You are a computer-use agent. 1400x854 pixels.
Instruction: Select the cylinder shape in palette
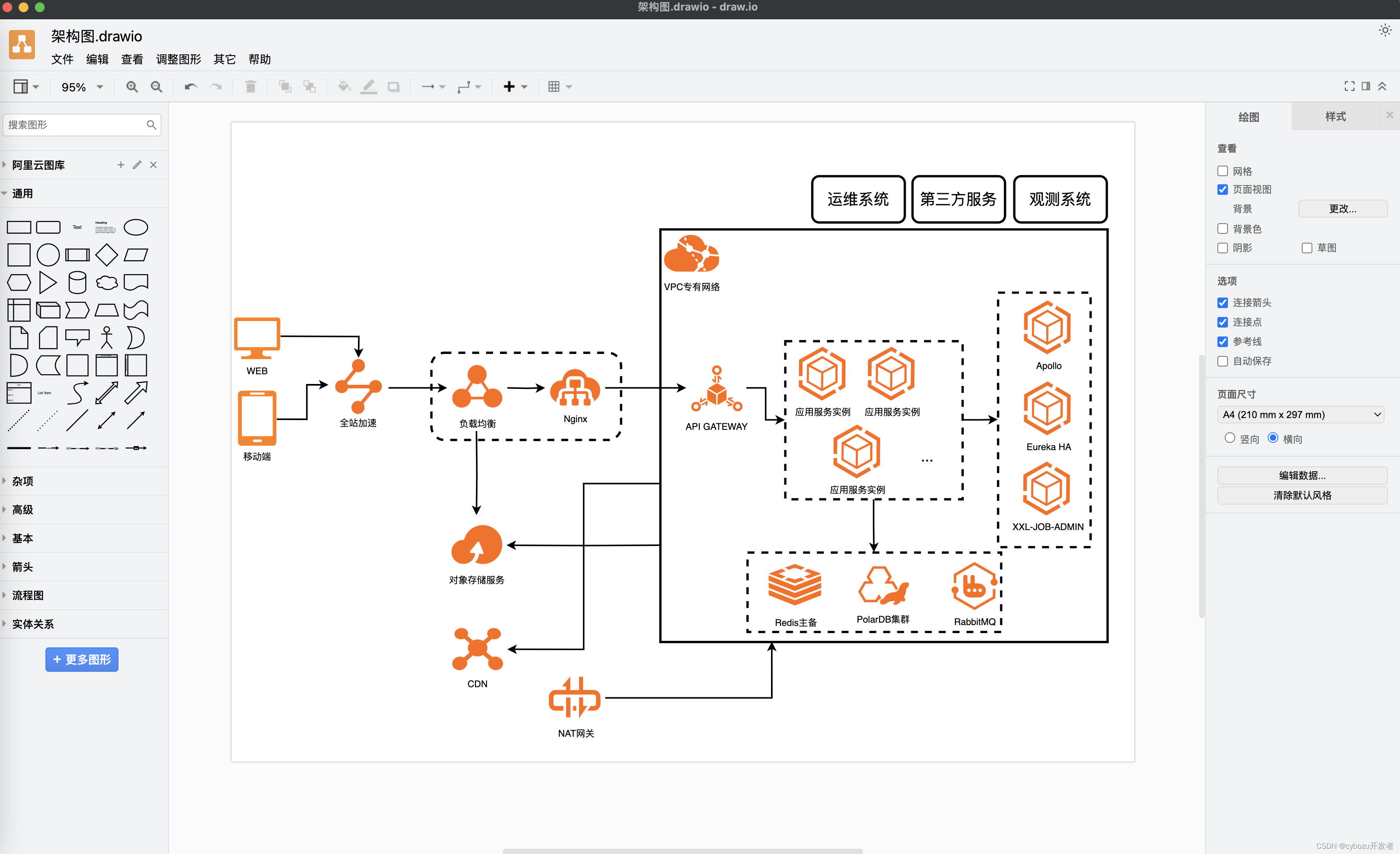[77, 283]
